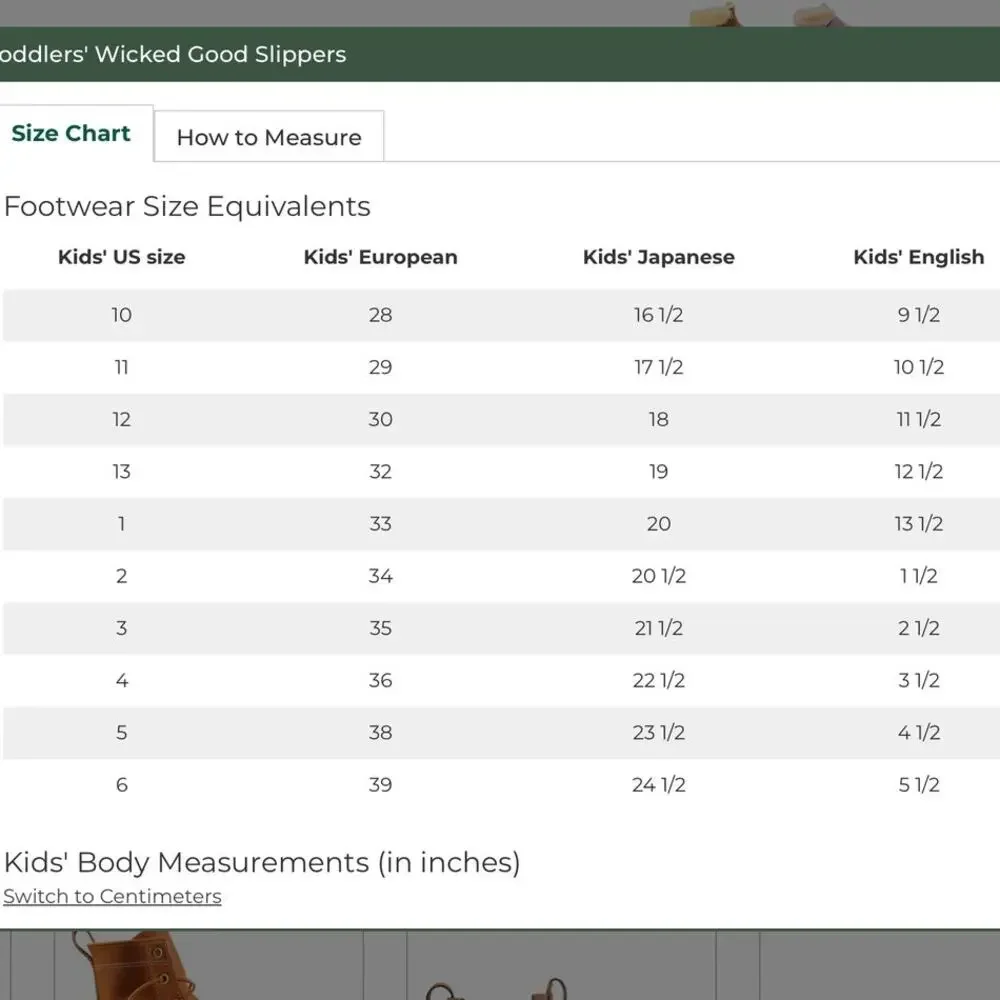Select European size 32 cell
Image resolution: width=1000 pixels, height=1000 pixels.
click(x=381, y=471)
